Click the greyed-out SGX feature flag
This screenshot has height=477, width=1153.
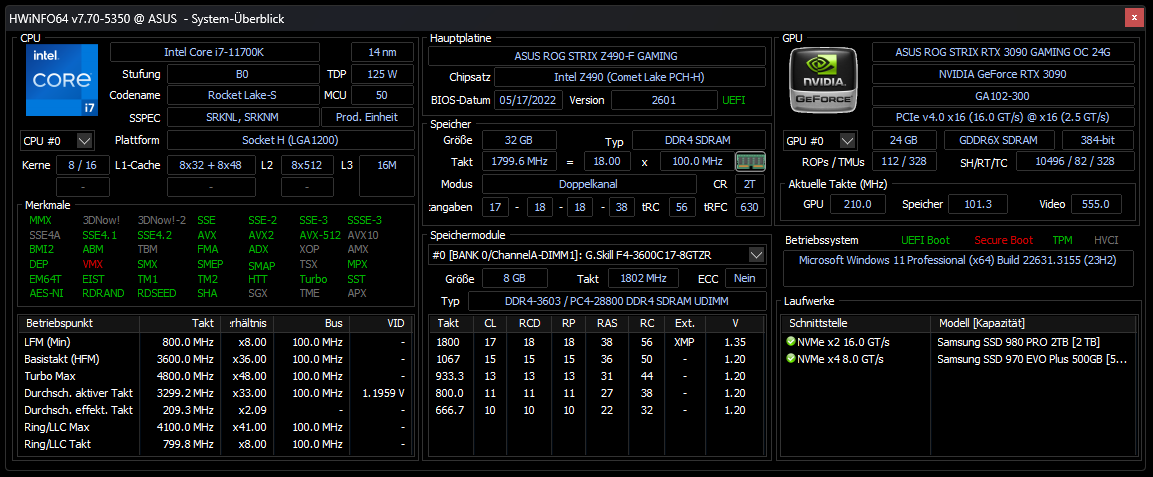click(258, 293)
